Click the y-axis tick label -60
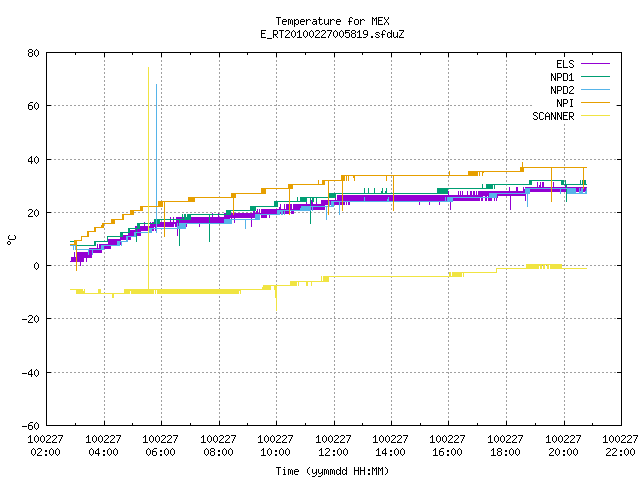640x480 pixels. pyautogui.click(x=31, y=426)
